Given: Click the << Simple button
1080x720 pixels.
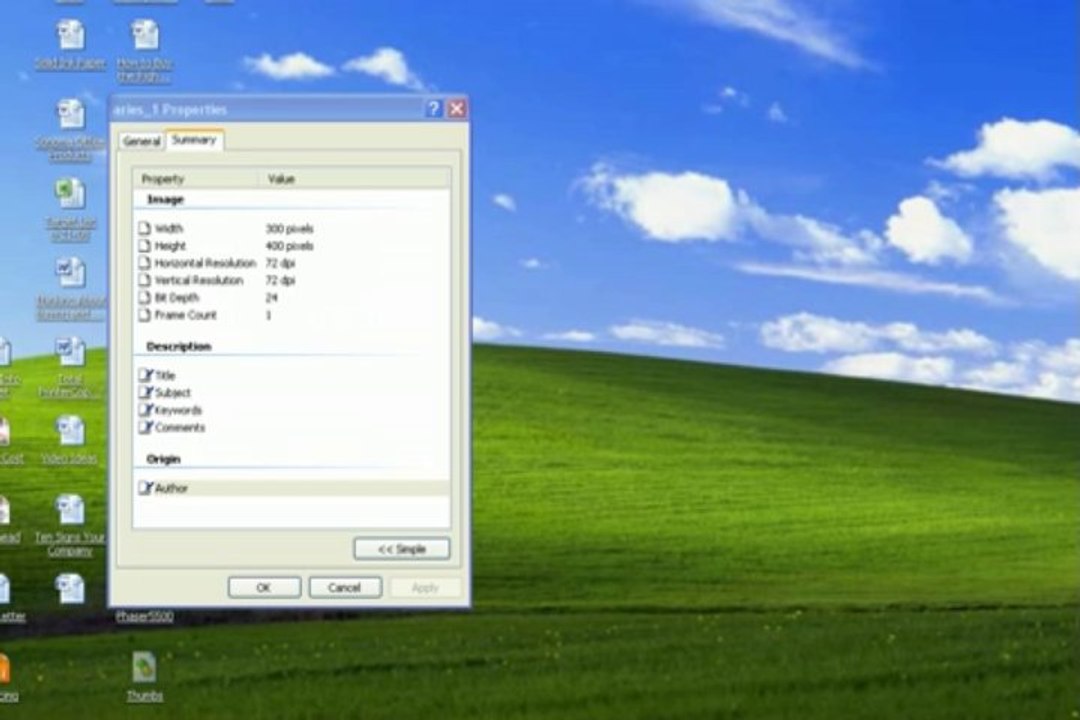Looking at the screenshot, I should point(402,549).
